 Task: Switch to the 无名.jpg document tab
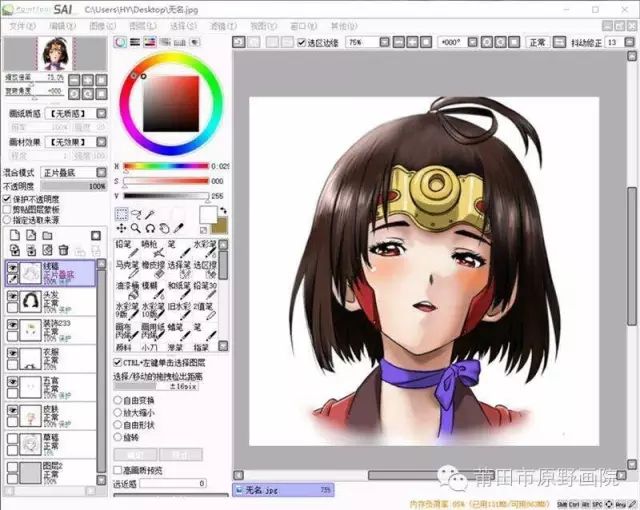pos(284,490)
